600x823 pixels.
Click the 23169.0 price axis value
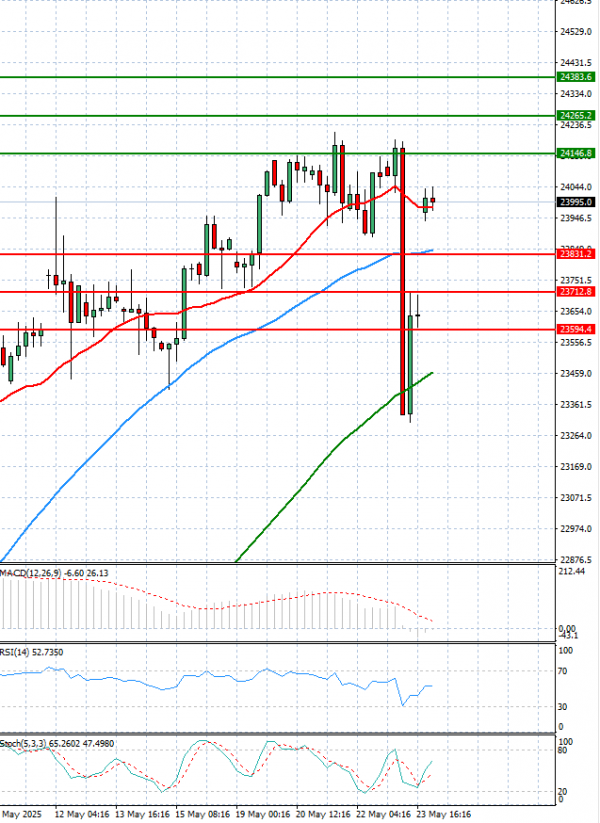click(576, 467)
